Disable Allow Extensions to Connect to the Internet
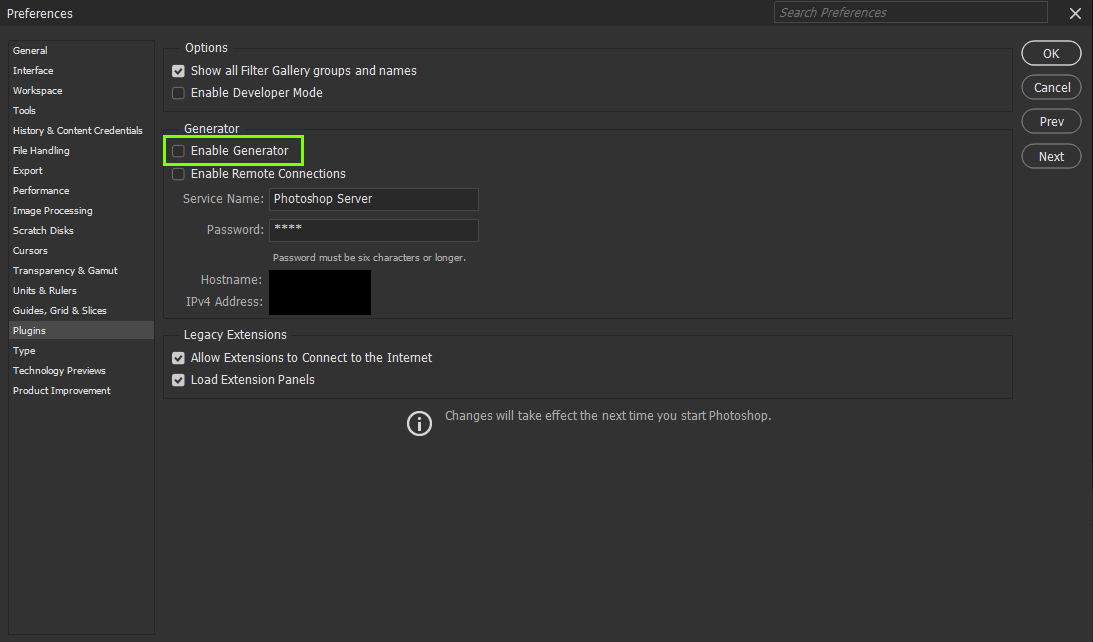Viewport: 1093px width, 642px height. 178,357
